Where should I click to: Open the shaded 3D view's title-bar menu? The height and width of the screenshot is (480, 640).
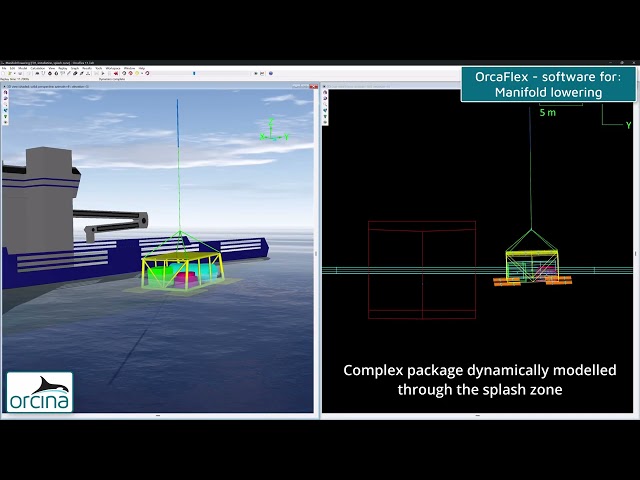[x=4, y=87]
